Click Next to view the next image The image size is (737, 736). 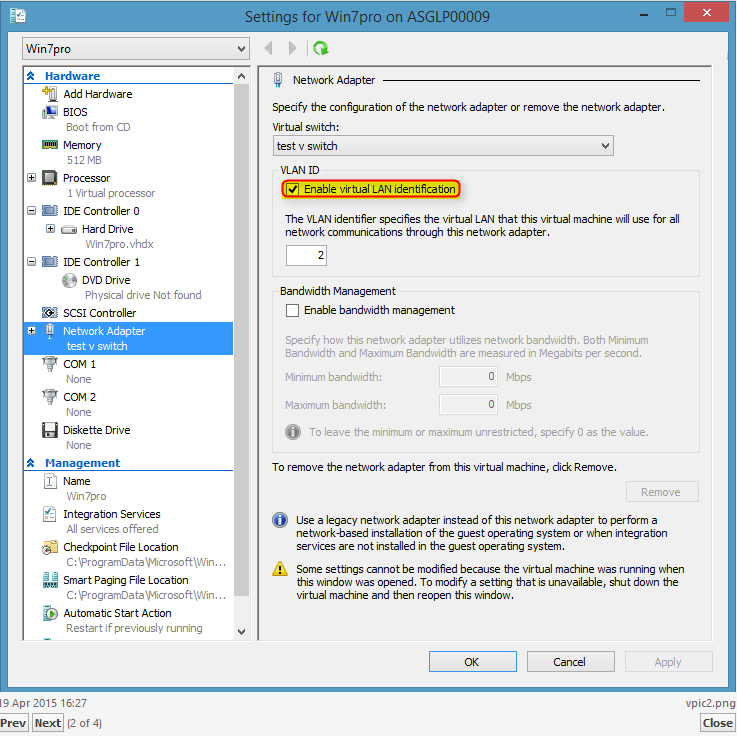(48, 723)
